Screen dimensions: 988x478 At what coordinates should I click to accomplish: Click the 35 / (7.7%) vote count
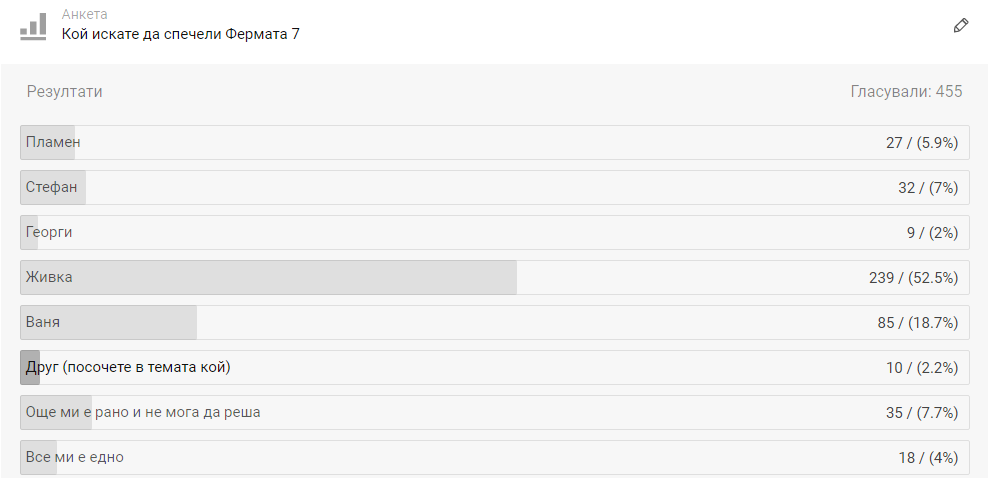922,413
